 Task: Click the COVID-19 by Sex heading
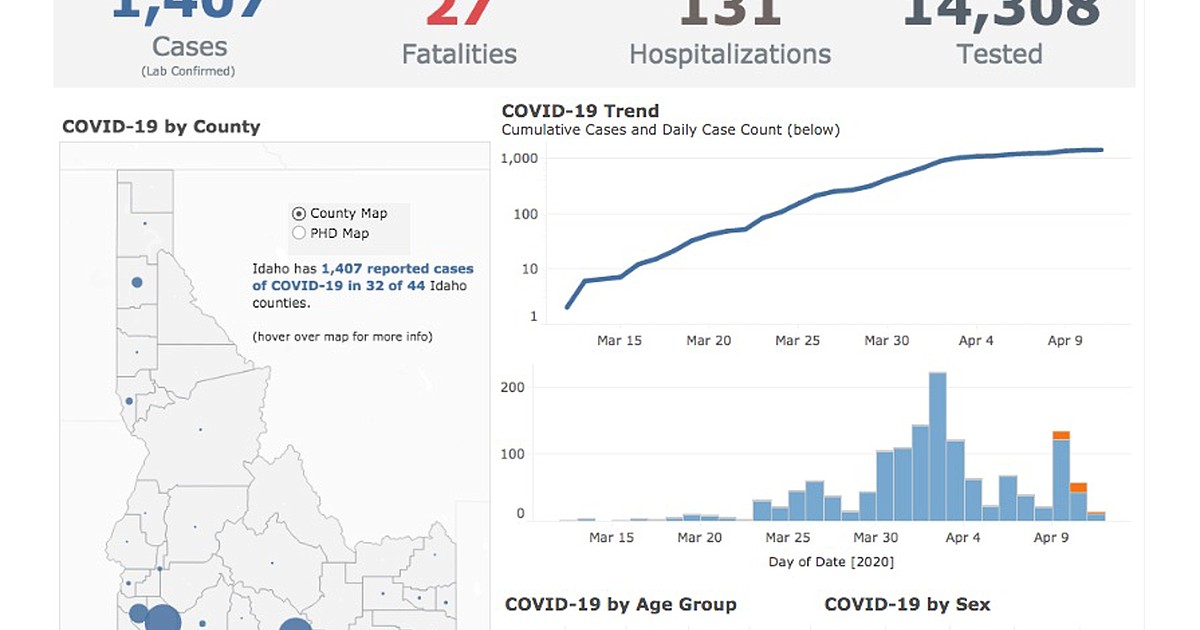pos(907,604)
